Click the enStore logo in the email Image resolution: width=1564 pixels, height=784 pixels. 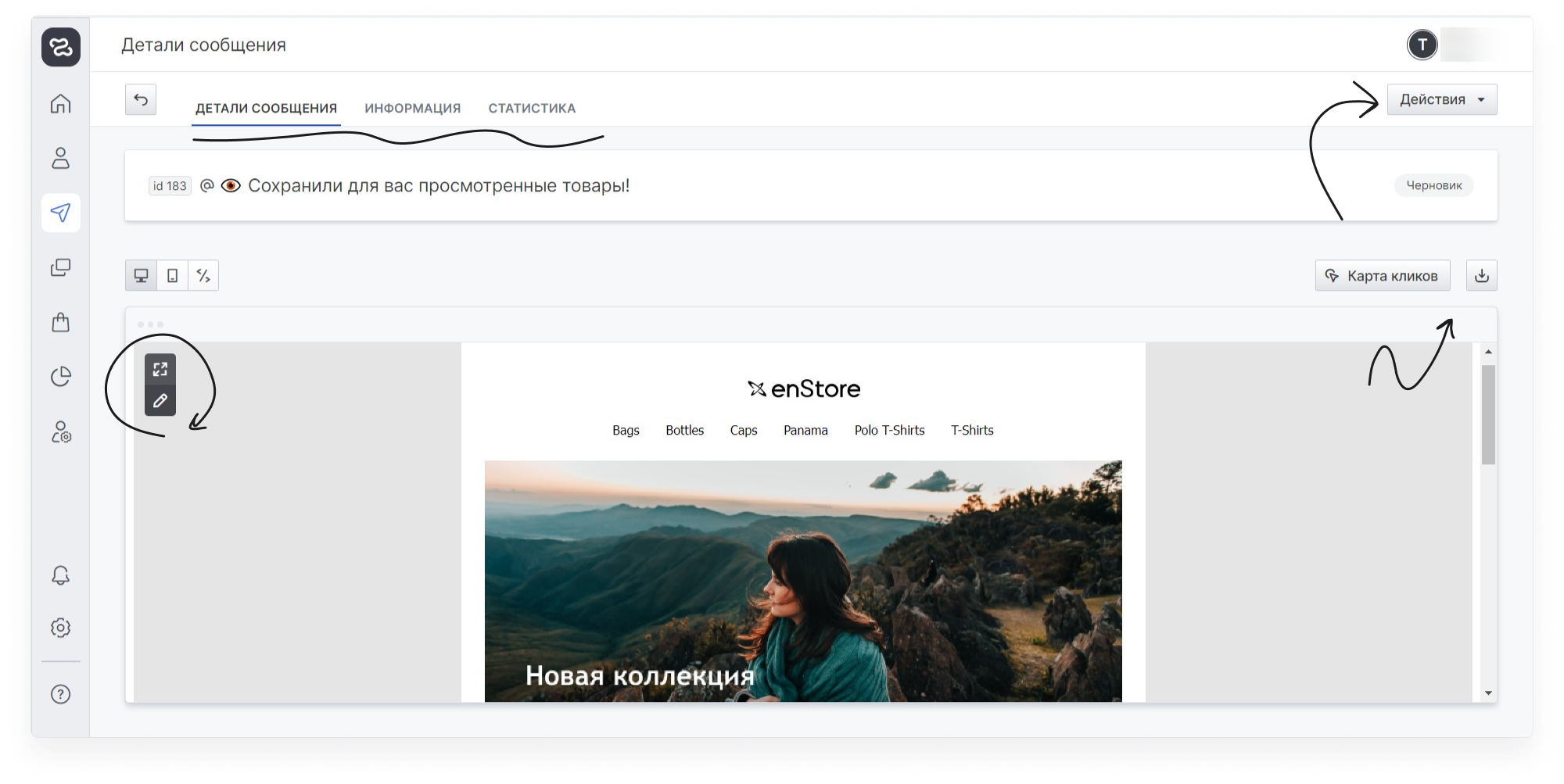click(x=804, y=388)
